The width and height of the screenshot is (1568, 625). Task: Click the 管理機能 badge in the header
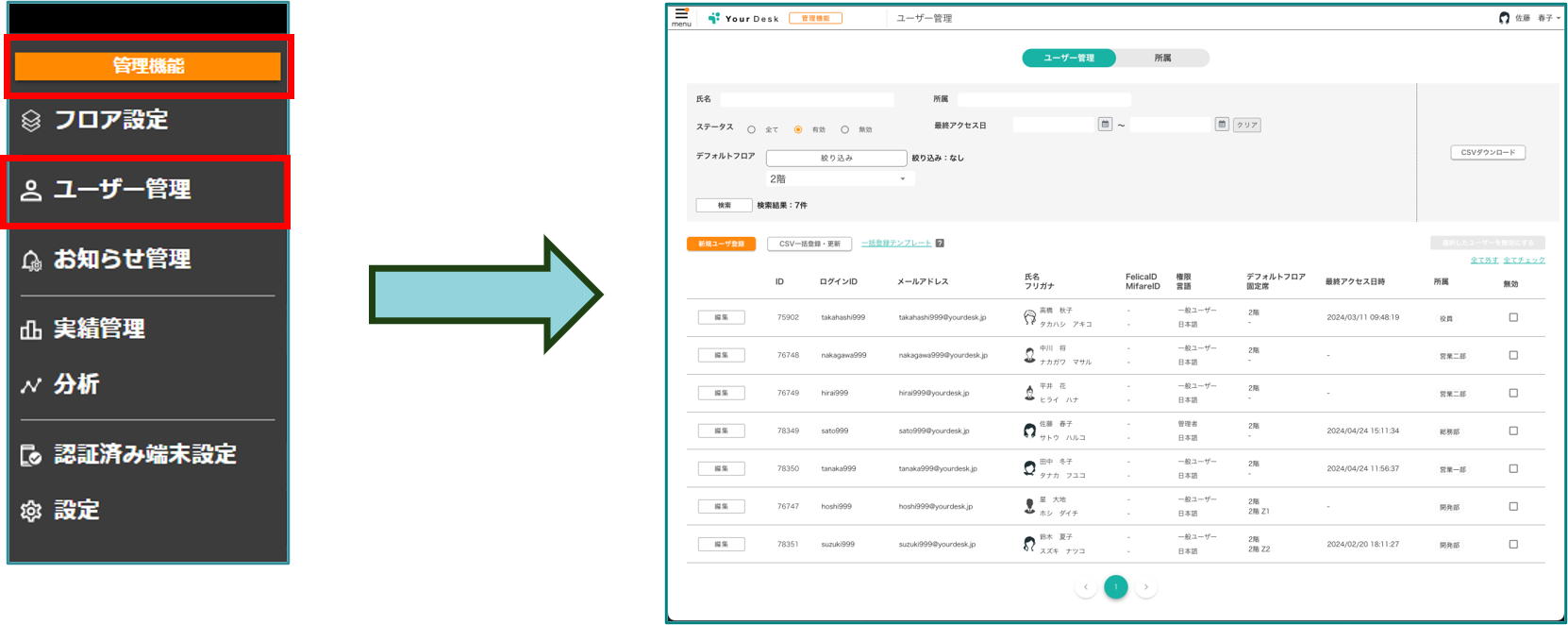pos(815,18)
